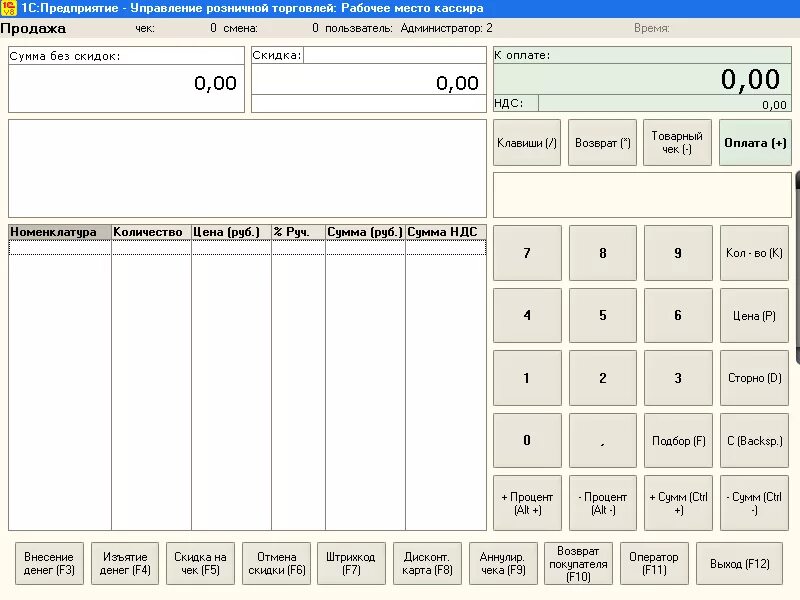800x600 pixels.
Task: Tap digit 8 on the keypad
Action: pos(603,253)
